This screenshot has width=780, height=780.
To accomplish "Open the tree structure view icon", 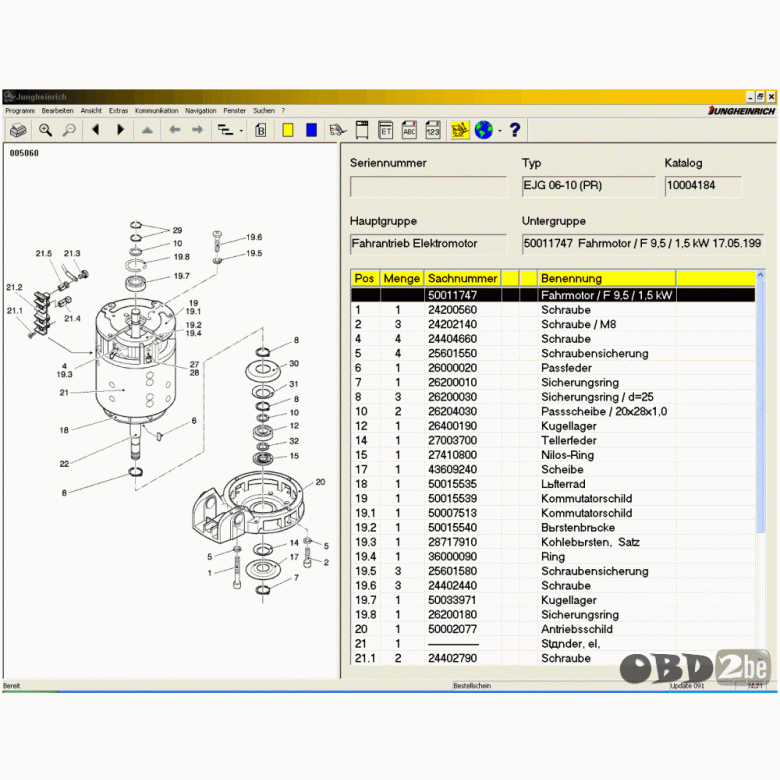I will (225, 130).
